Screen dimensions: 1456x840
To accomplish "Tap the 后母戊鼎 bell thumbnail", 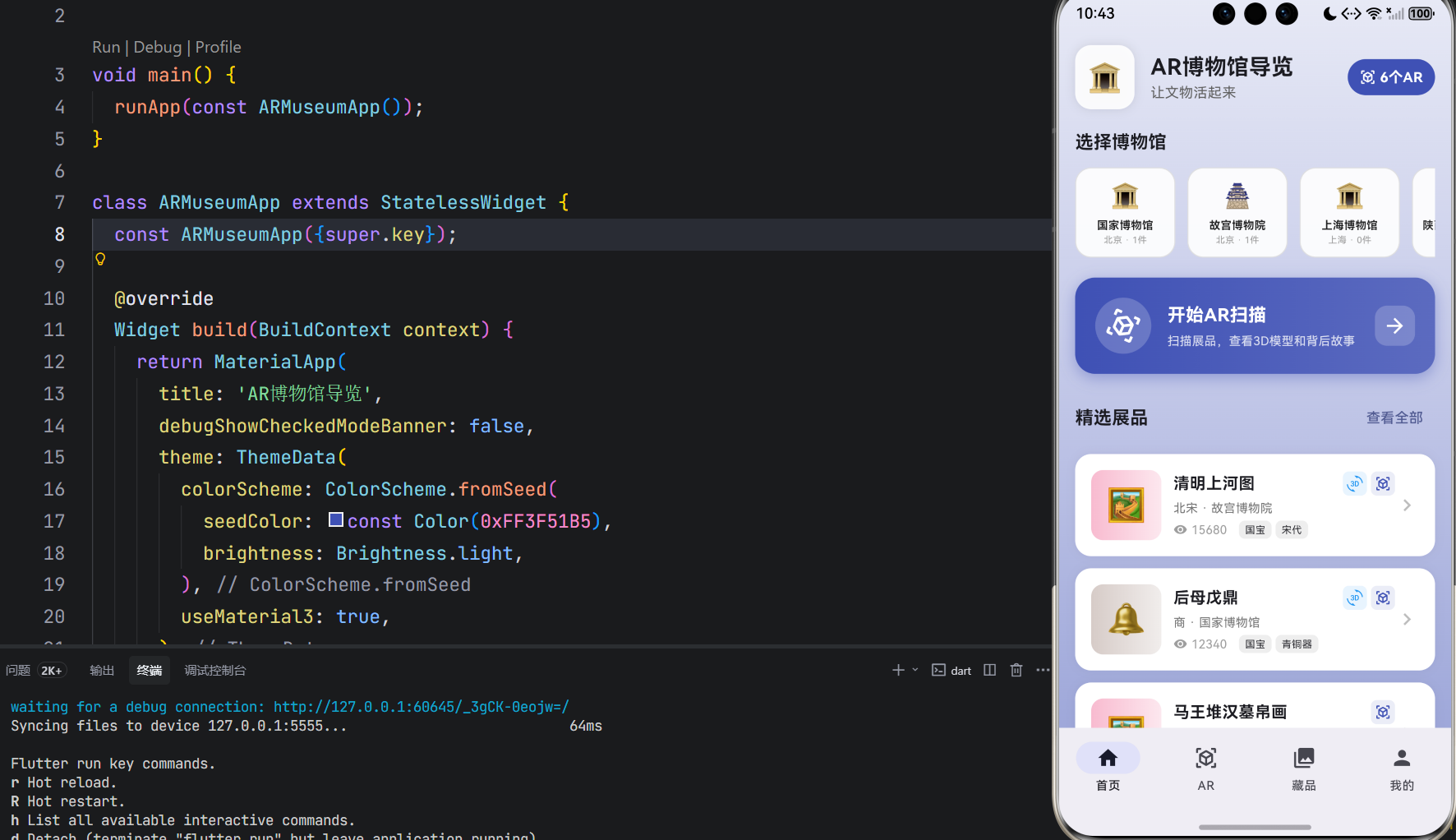I will click(x=1126, y=620).
